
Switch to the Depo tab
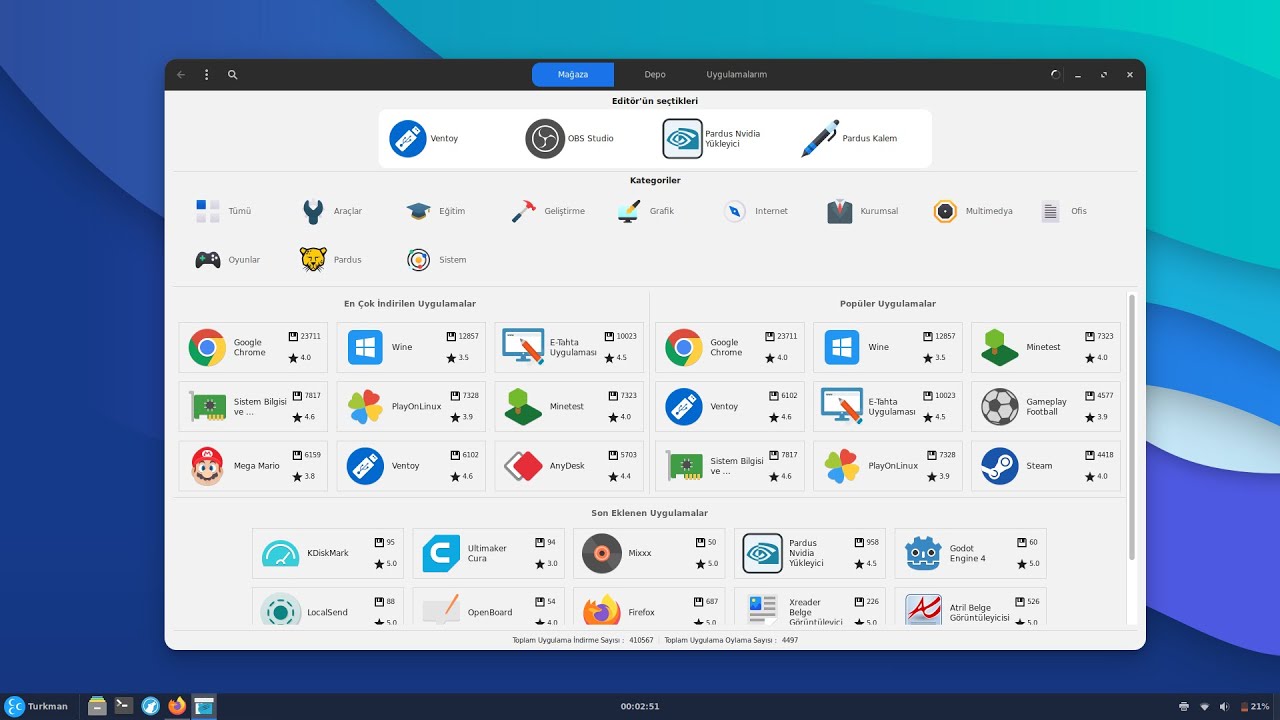tap(655, 74)
